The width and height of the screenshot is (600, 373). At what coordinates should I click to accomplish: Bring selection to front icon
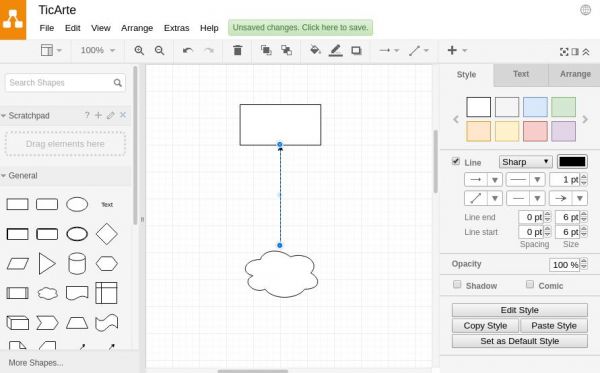coord(266,50)
